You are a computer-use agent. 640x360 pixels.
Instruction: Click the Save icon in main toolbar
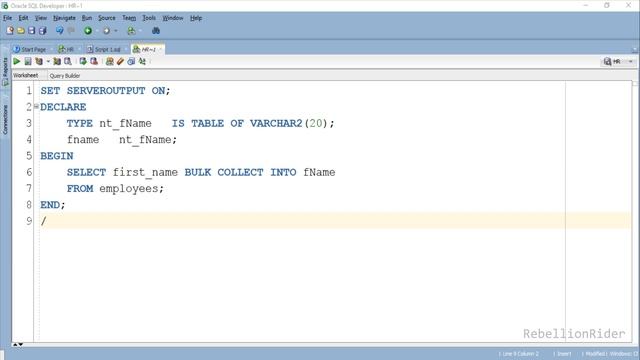coord(31,31)
